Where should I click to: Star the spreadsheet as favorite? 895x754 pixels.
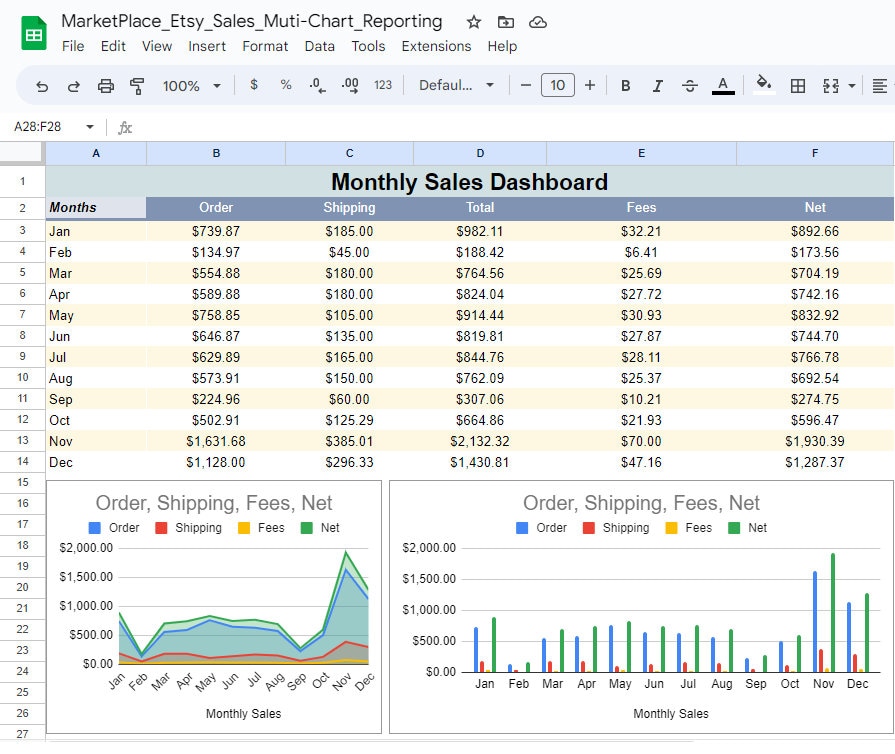(x=473, y=21)
